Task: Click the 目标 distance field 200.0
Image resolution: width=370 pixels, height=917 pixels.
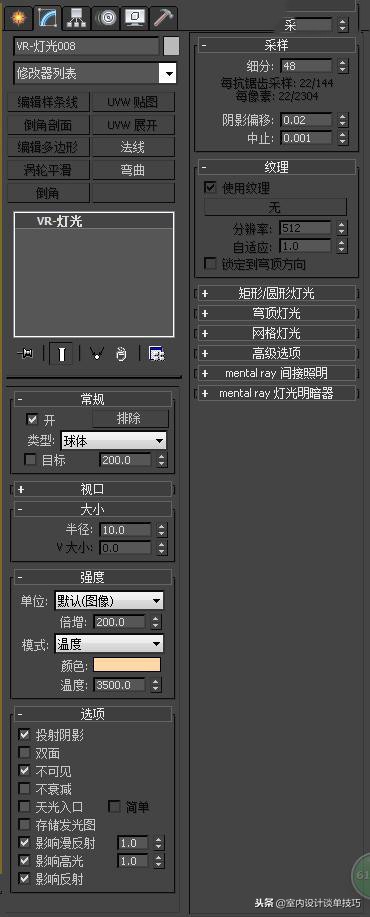Action: click(125, 460)
